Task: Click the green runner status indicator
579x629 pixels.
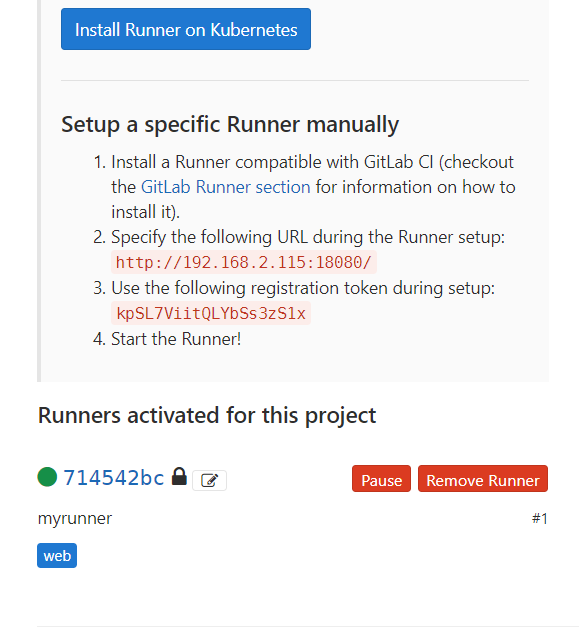Action: click(47, 477)
